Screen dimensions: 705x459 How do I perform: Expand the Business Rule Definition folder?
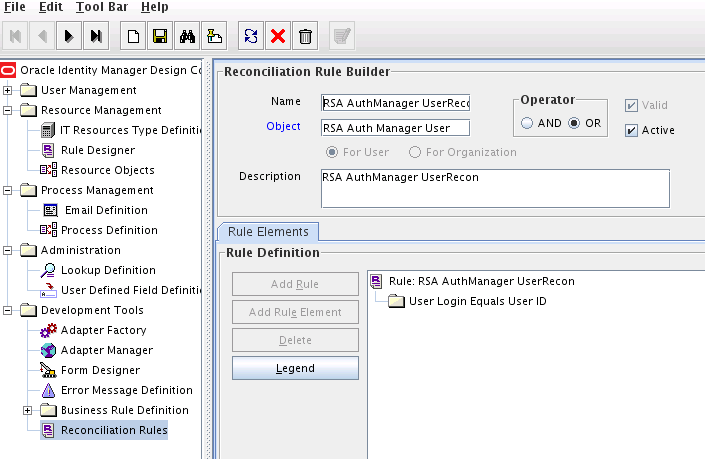pos(27,410)
